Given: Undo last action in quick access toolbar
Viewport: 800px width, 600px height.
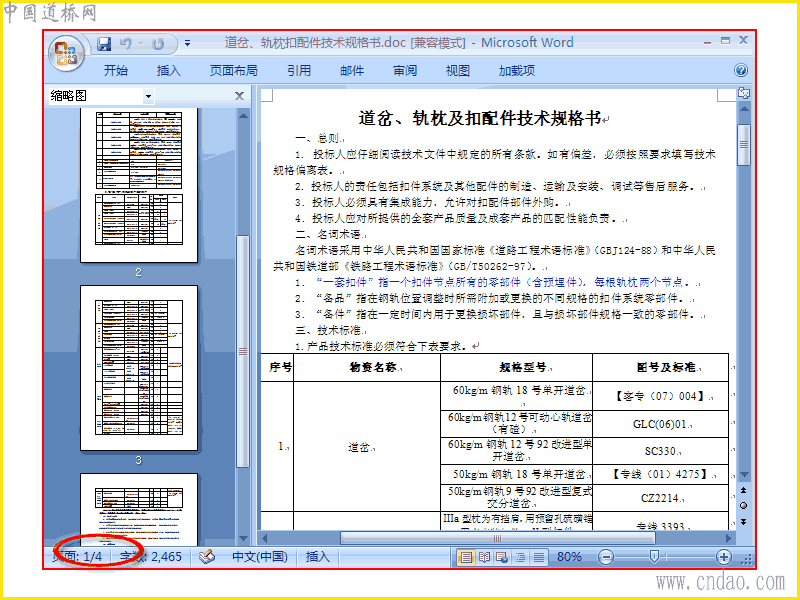Looking at the screenshot, I should point(126,44).
